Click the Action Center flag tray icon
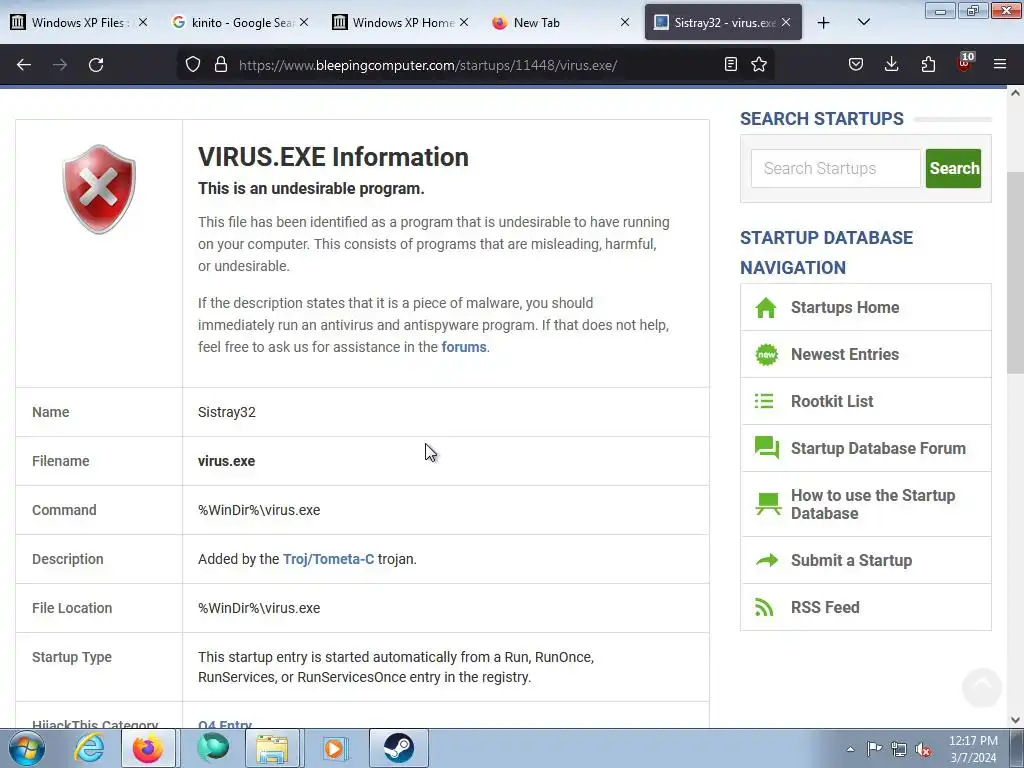Screen dimensions: 1024x768 coord(874,749)
